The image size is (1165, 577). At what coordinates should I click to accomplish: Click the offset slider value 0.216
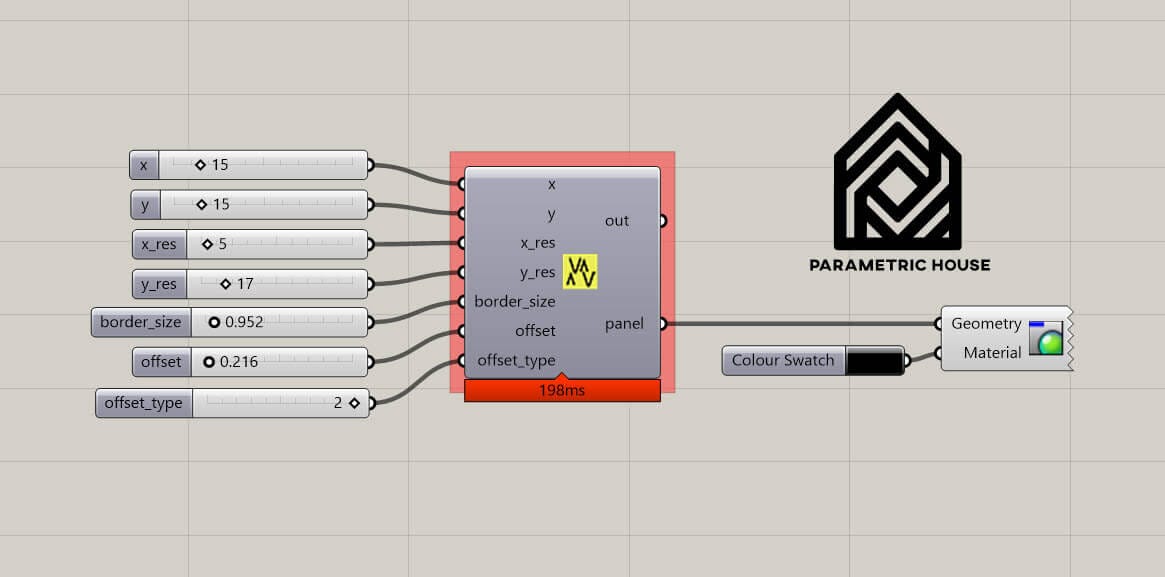238,362
